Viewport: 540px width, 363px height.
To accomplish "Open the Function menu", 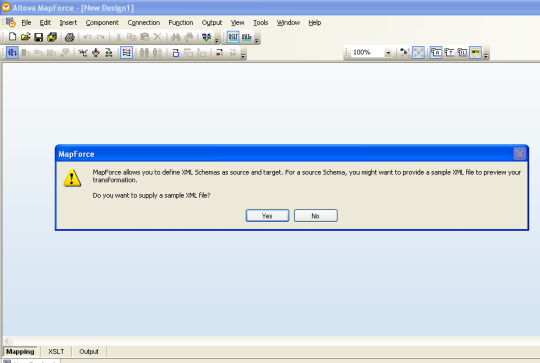I will (x=181, y=23).
